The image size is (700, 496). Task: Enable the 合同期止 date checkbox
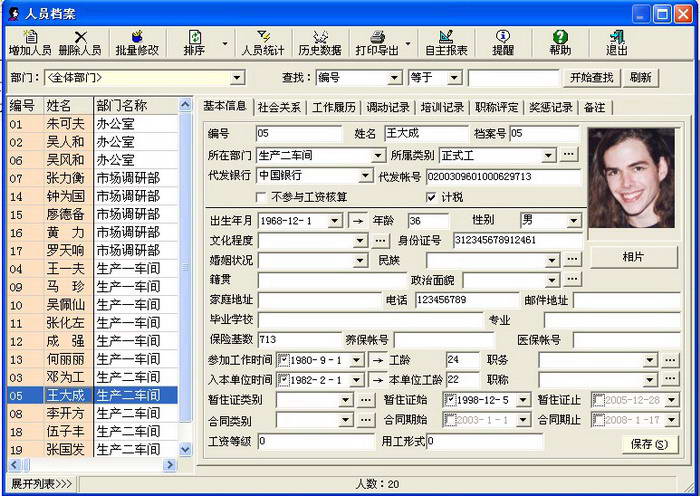pyautogui.click(x=598, y=420)
